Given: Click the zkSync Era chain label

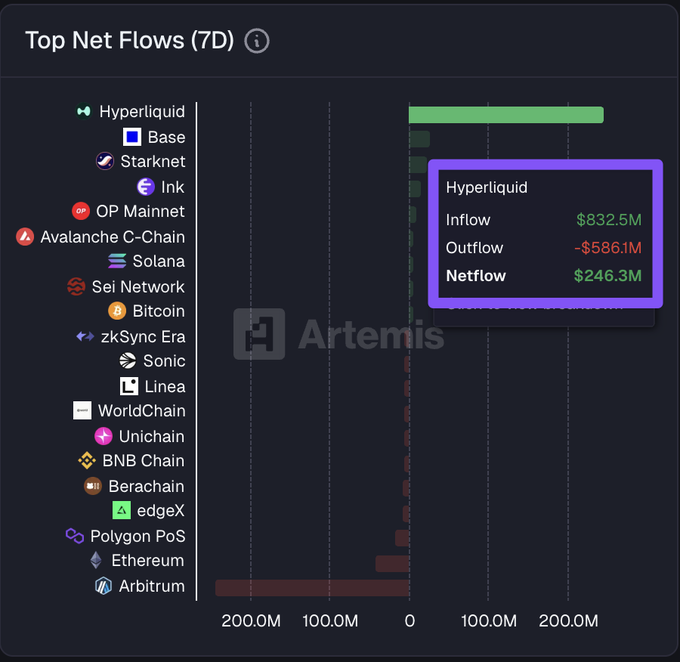Looking at the screenshot, I should (x=143, y=337).
